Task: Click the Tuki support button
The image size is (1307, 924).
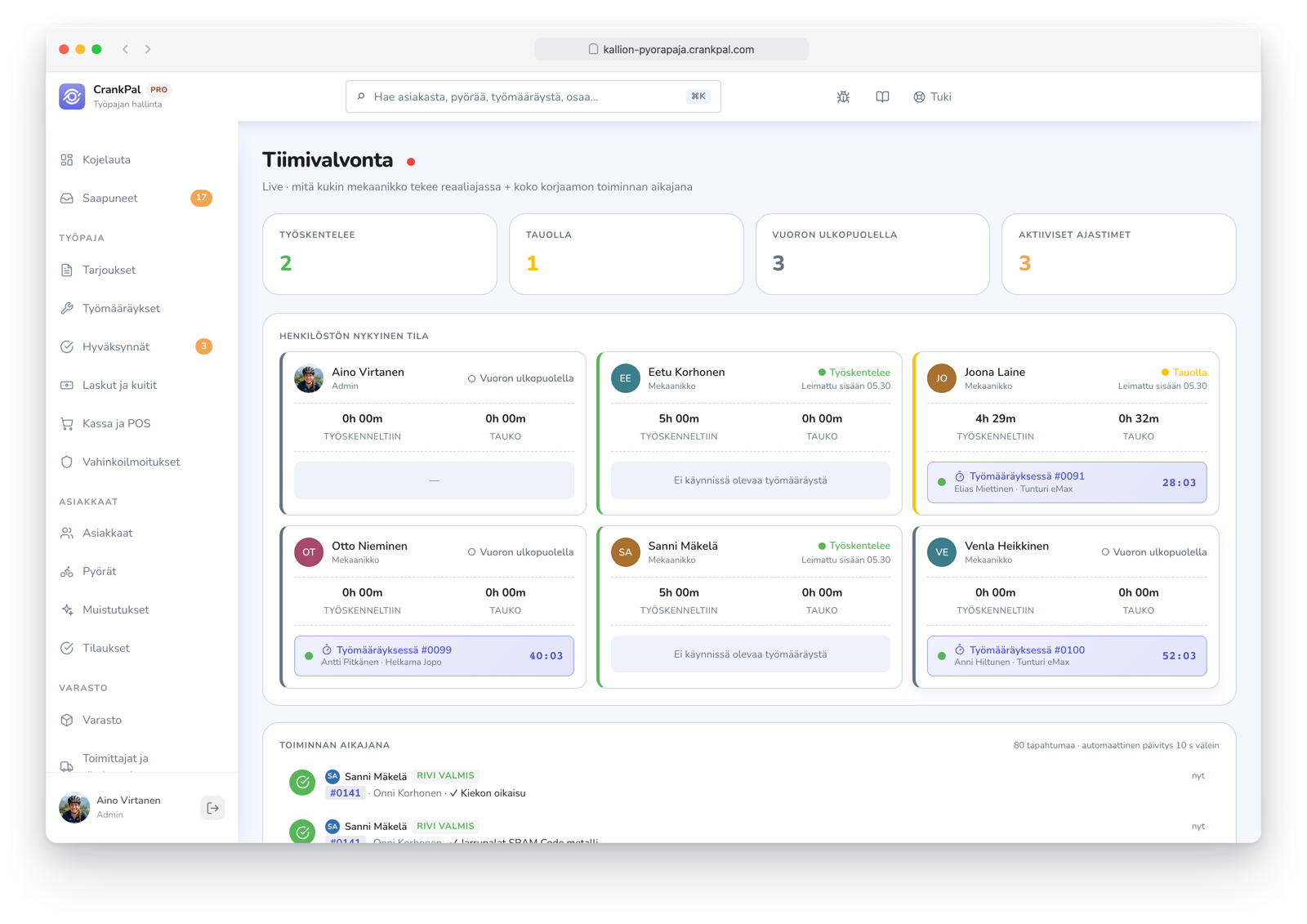Action: tap(932, 97)
